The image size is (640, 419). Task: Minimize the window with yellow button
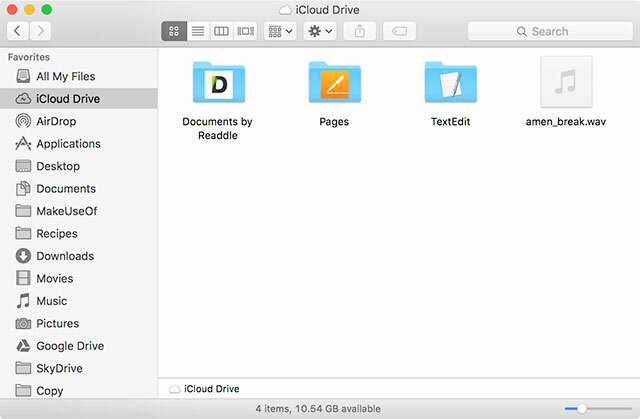pos(29,9)
